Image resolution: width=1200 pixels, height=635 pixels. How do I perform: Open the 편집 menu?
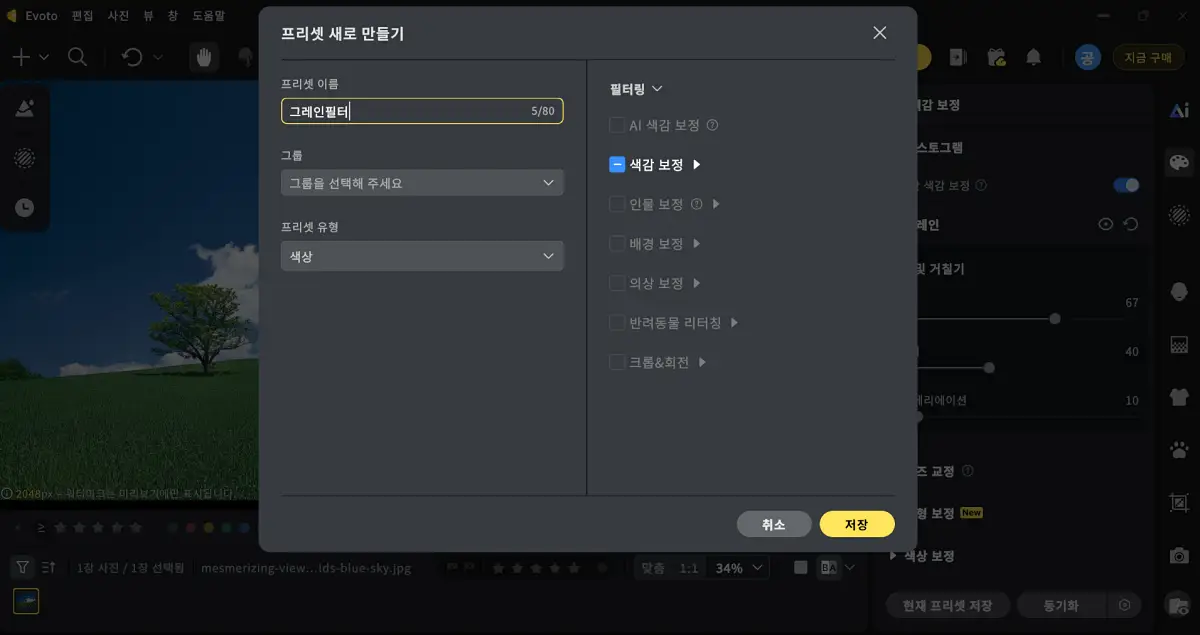pos(84,16)
